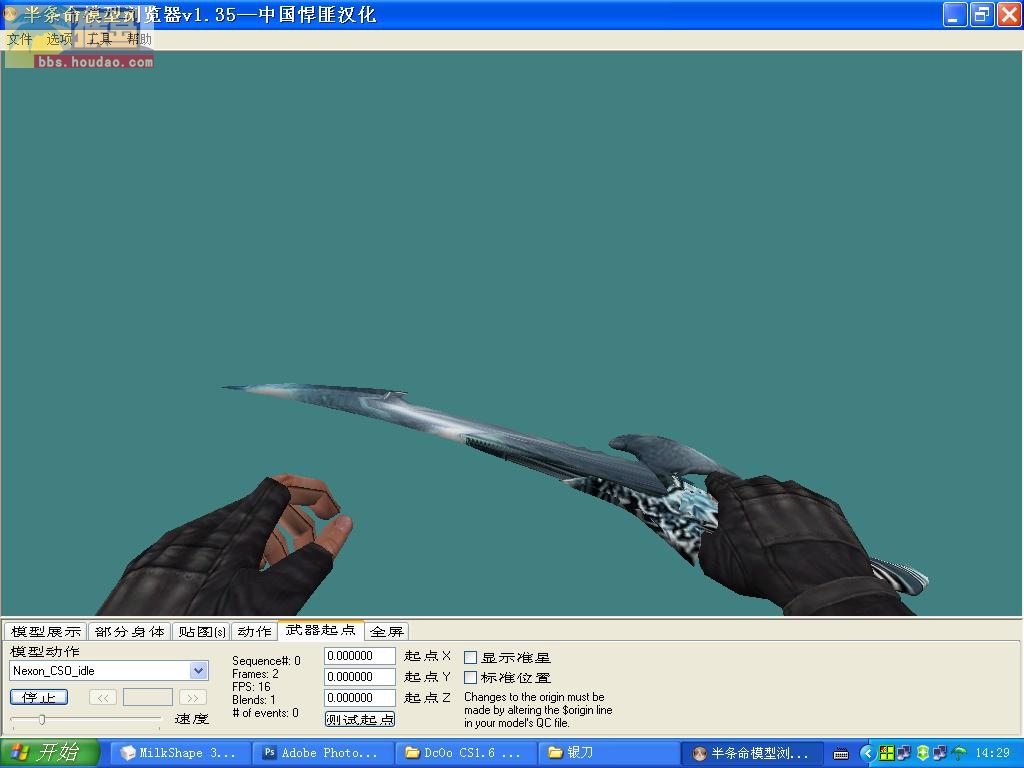
Task: Open the 银刀 folder taskbar item
Action: (607, 753)
